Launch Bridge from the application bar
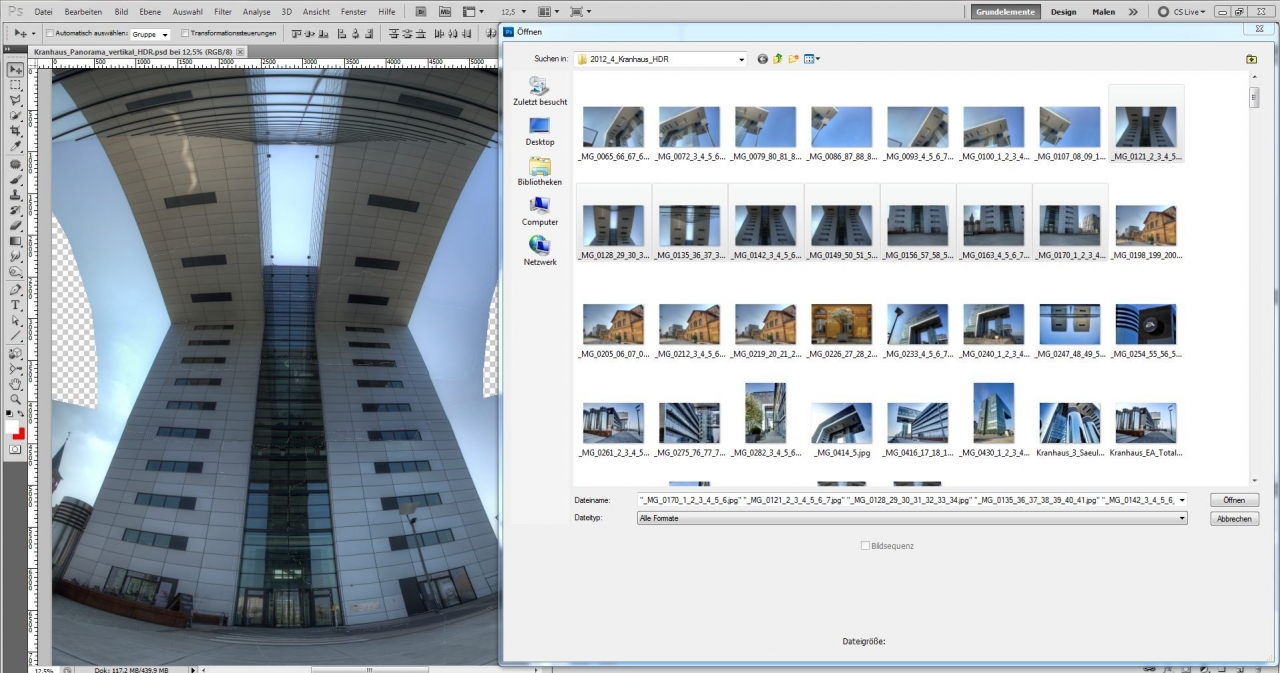Image resolution: width=1280 pixels, height=673 pixels. click(421, 12)
